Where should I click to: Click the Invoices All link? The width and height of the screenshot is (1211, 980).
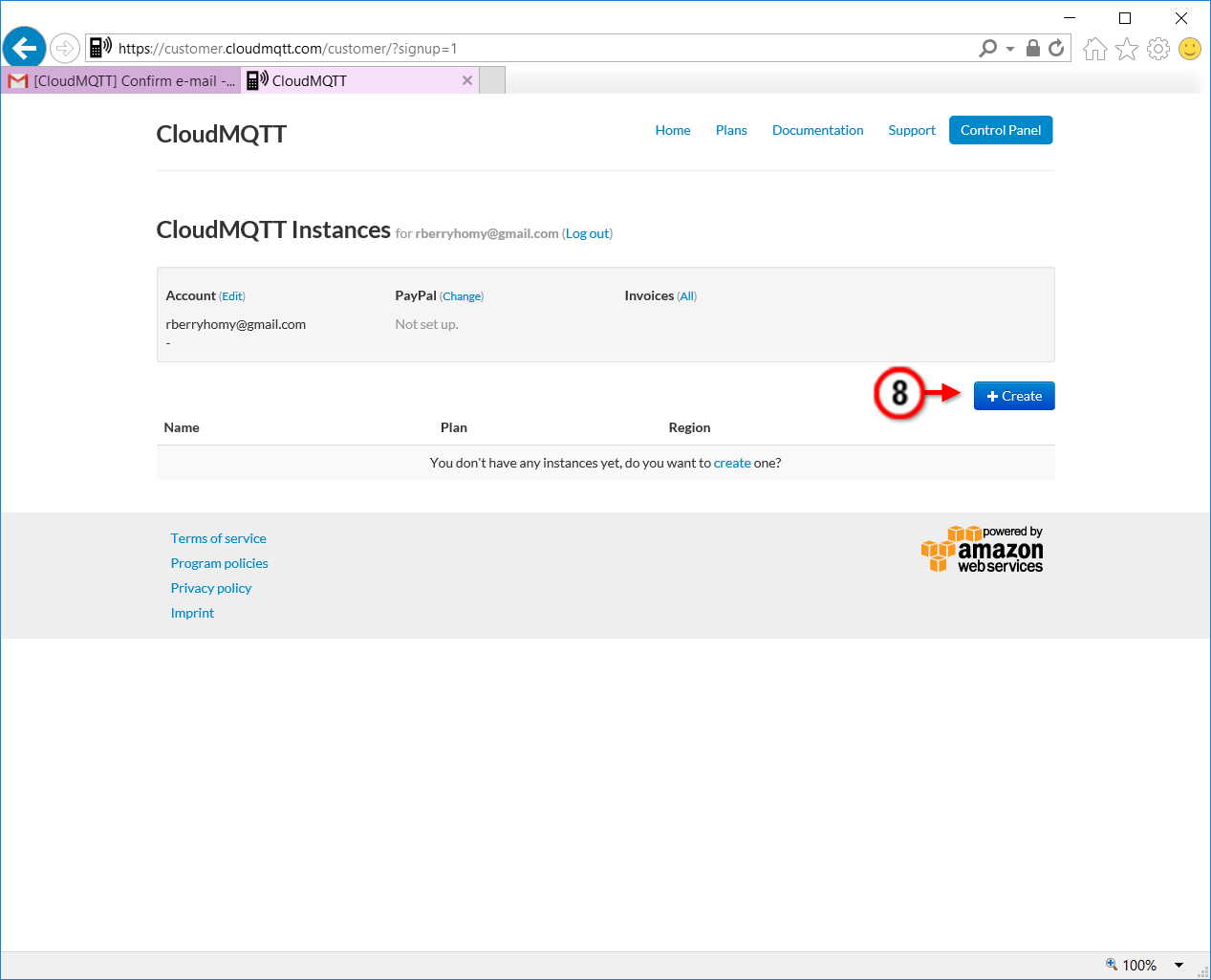point(687,296)
